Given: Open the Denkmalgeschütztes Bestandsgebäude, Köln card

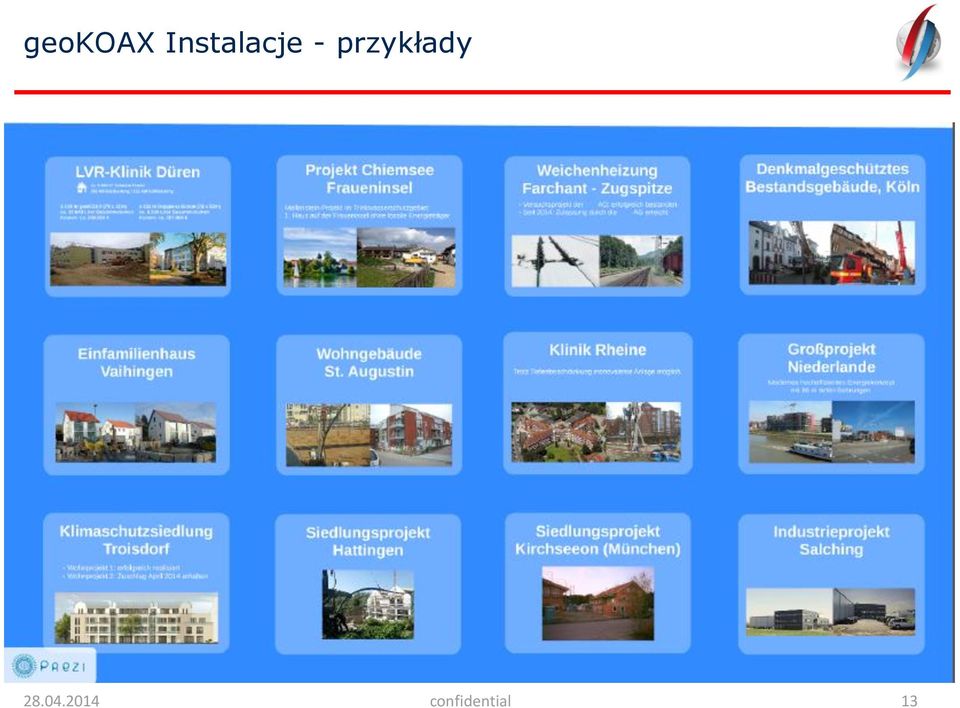Looking at the screenshot, I should [x=832, y=225].
